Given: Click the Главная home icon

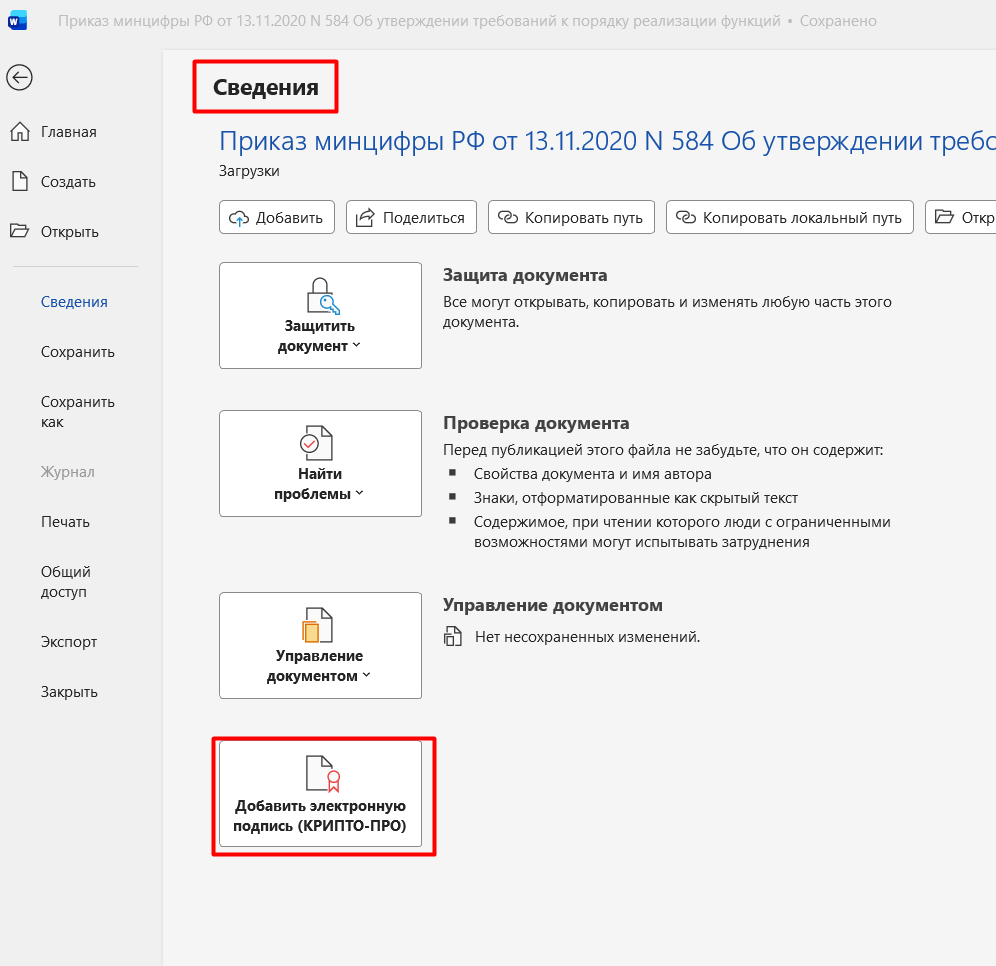Looking at the screenshot, I should click(x=19, y=132).
